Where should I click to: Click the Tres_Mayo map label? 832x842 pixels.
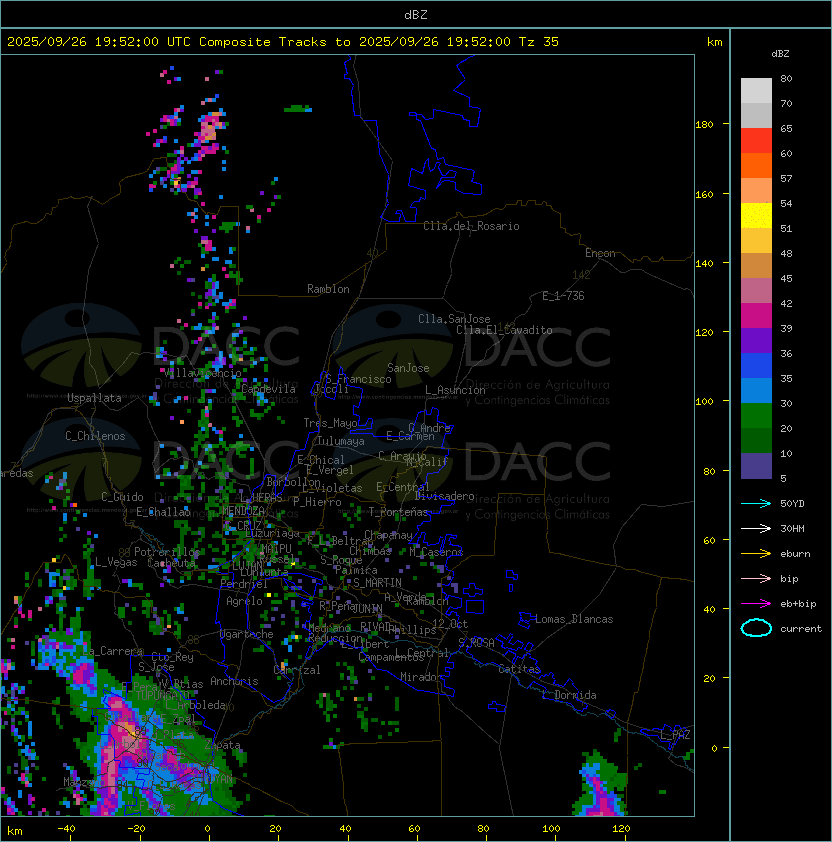click(330, 423)
